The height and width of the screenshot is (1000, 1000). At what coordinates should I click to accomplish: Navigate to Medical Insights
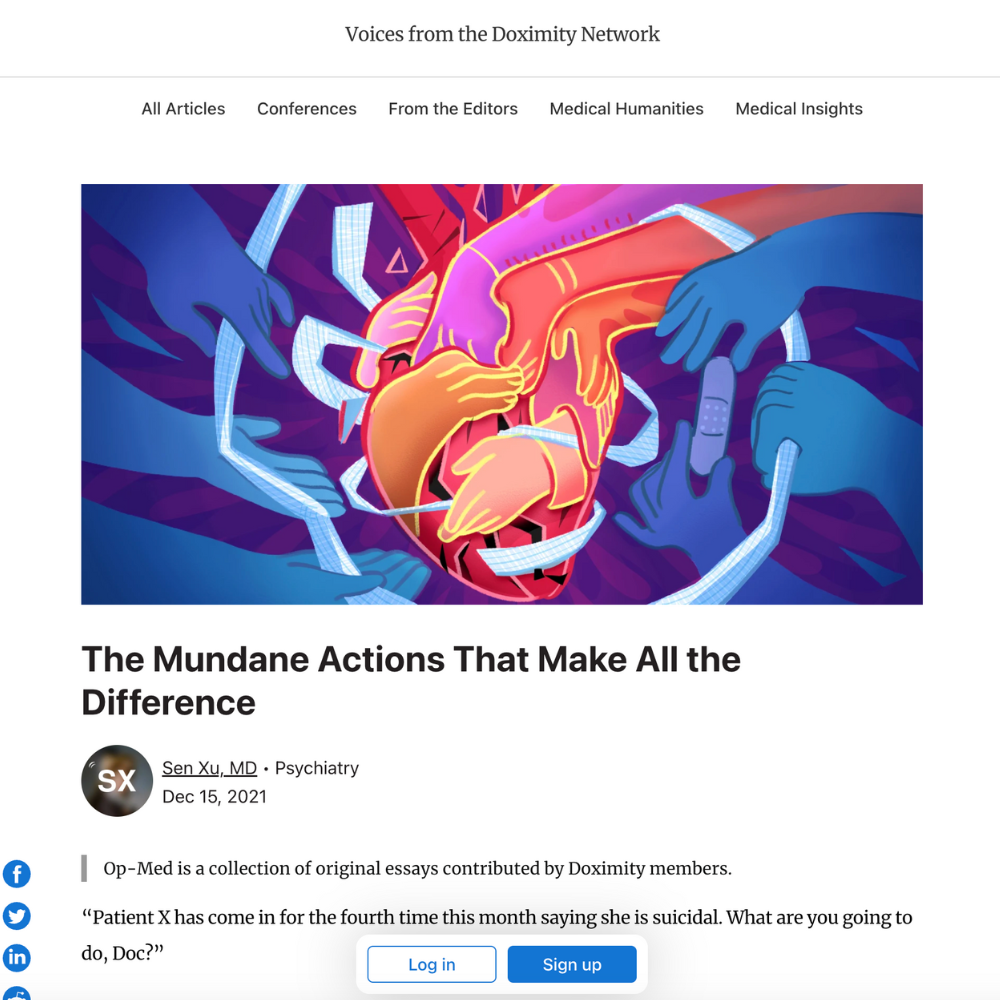click(798, 109)
